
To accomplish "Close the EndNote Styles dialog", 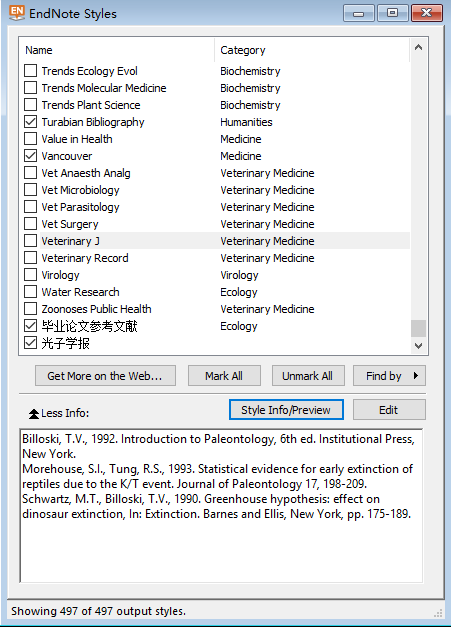I will coord(427,13).
